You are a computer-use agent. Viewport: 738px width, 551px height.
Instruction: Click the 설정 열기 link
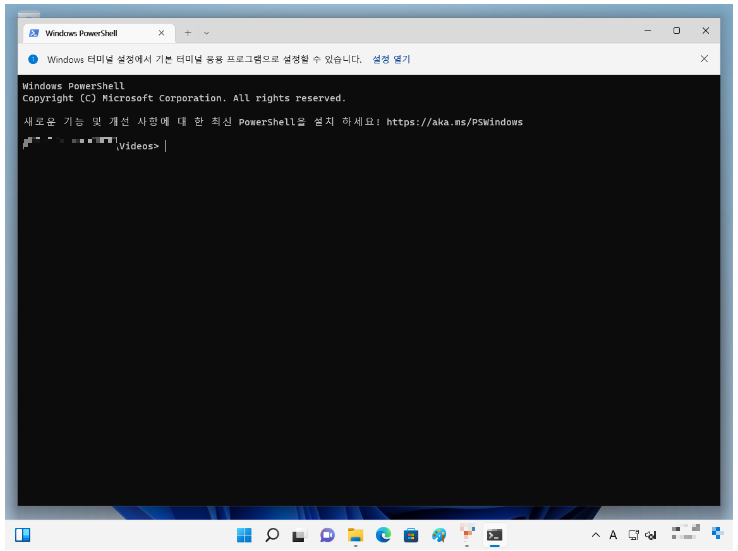[x=391, y=59]
